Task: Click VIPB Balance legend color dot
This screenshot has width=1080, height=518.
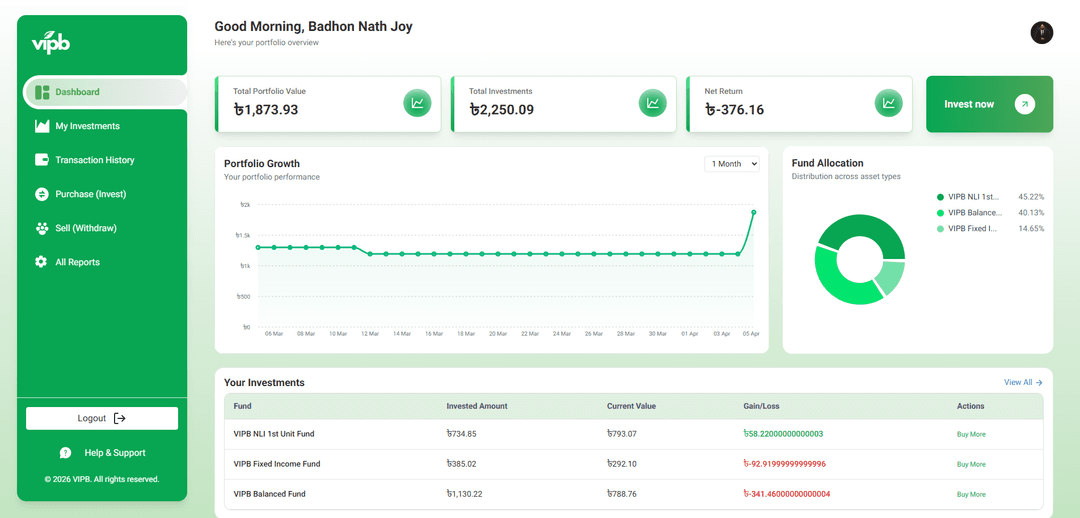Action: point(940,213)
